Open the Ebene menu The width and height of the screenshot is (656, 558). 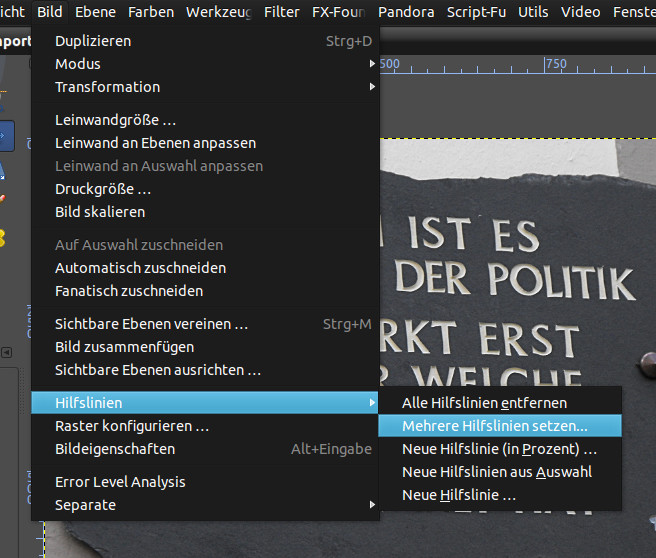click(x=95, y=12)
